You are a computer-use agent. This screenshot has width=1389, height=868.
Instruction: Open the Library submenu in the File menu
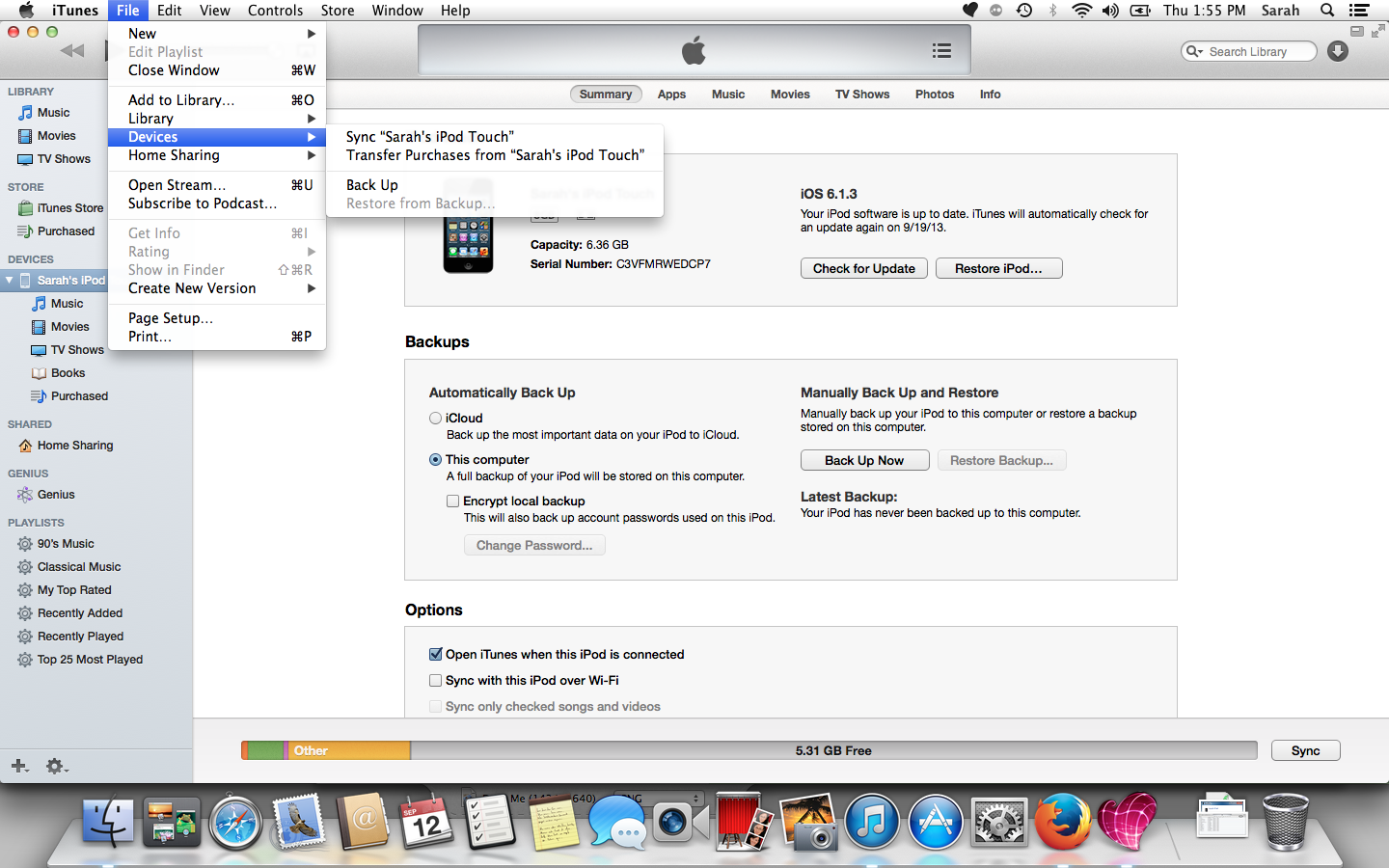tap(152, 118)
